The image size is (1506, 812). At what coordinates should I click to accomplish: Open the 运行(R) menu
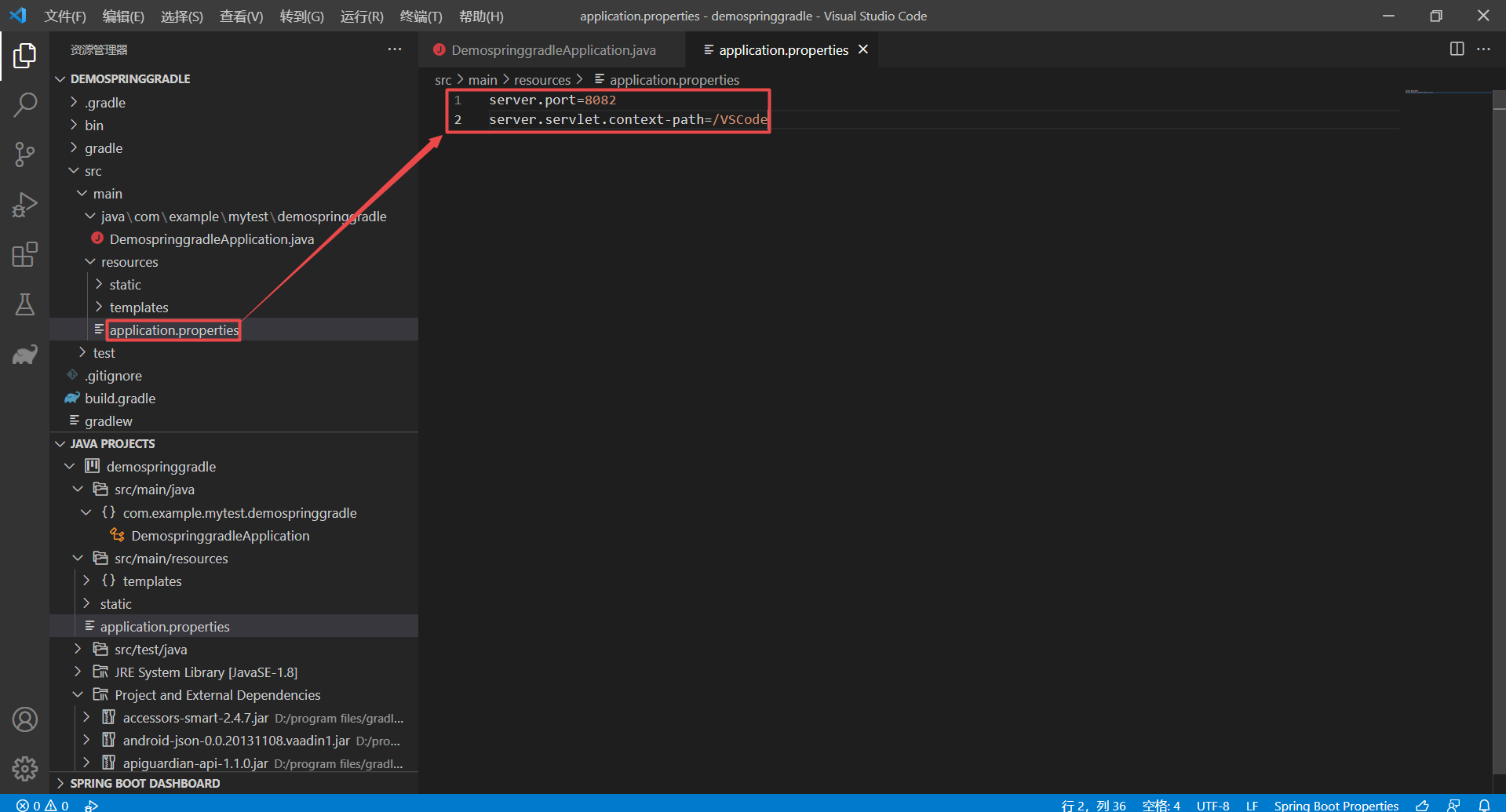(x=362, y=16)
